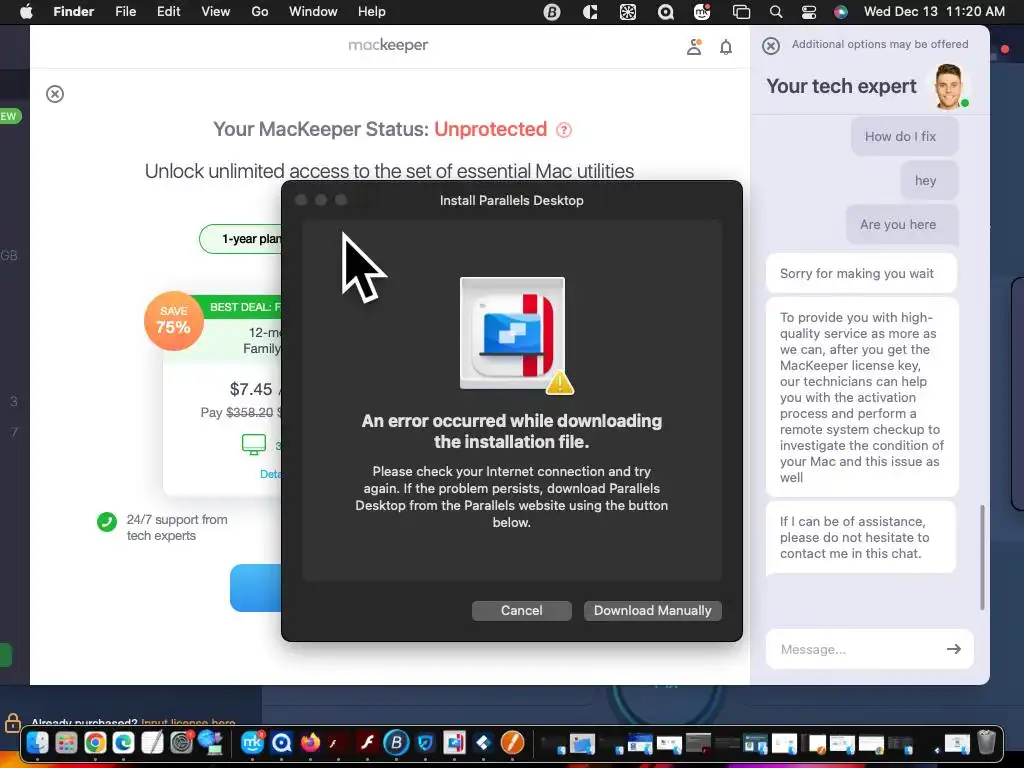
Task: Open the File menu
Action: point(125,12)
